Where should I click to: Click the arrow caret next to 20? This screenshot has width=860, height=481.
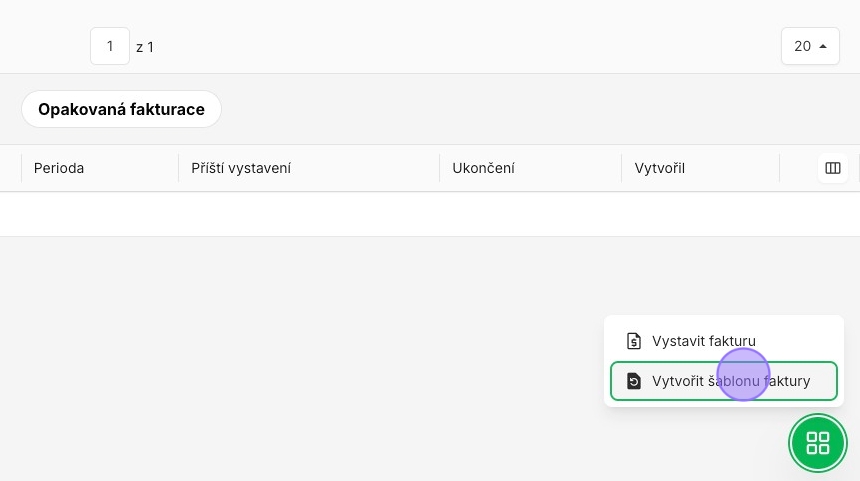pyautogui.click(x=823, y=47)
